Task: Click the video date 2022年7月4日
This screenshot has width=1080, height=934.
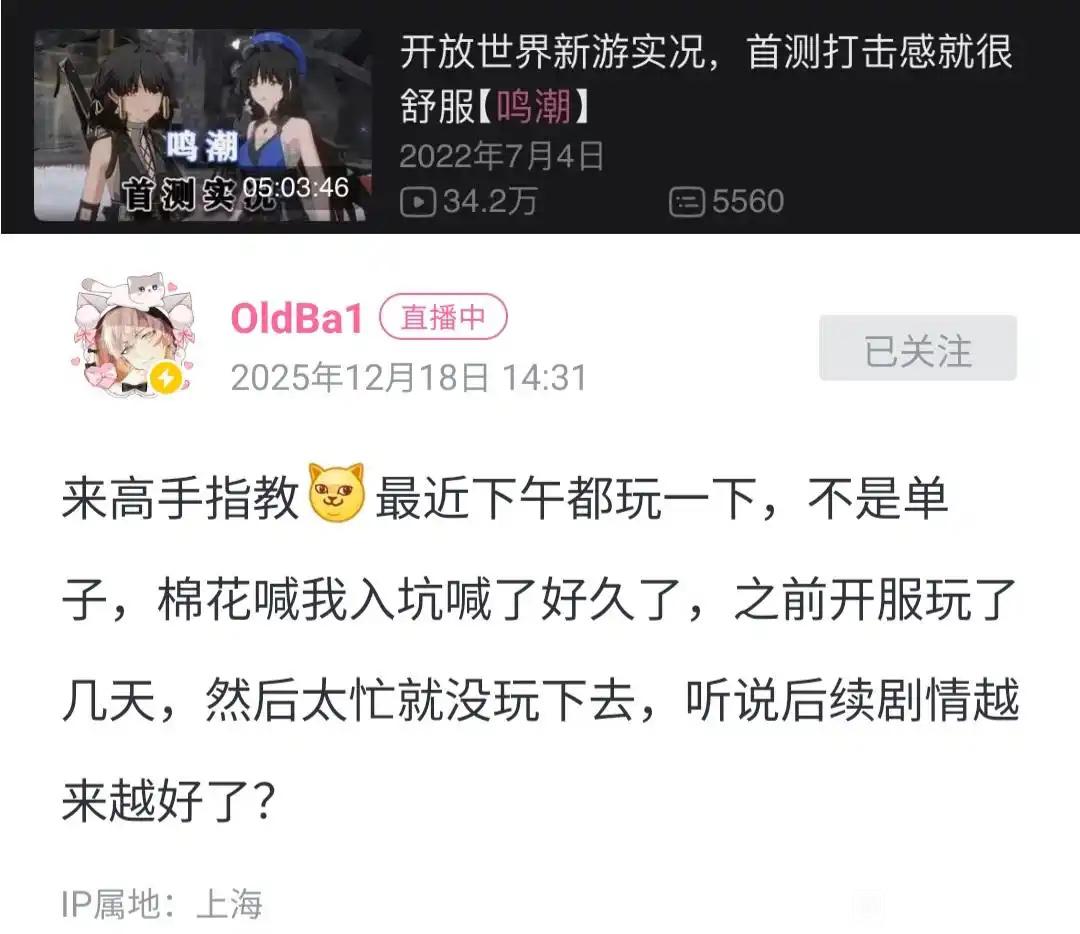Action: point(501,156)
